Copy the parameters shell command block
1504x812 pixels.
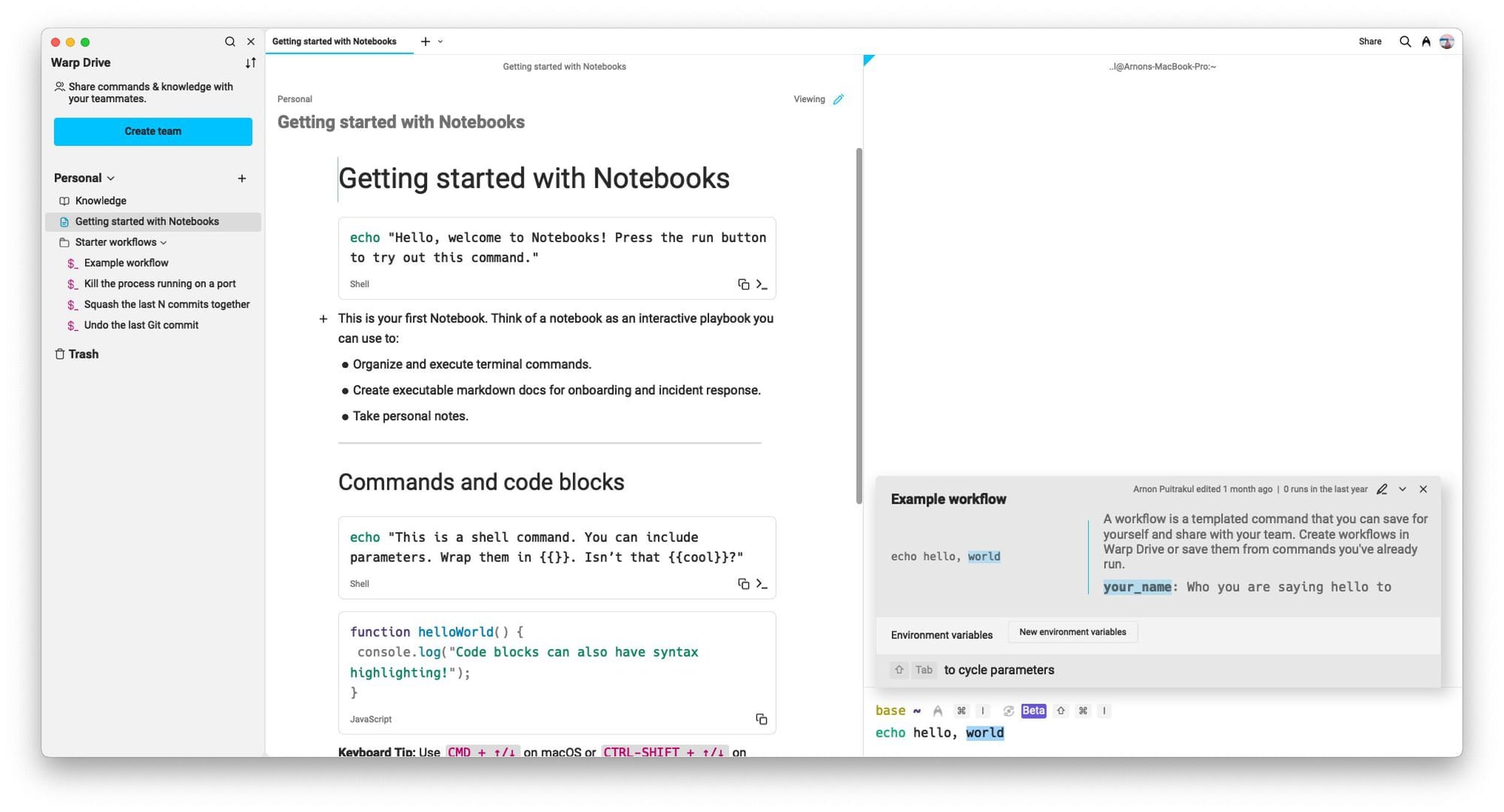[743, 584]
